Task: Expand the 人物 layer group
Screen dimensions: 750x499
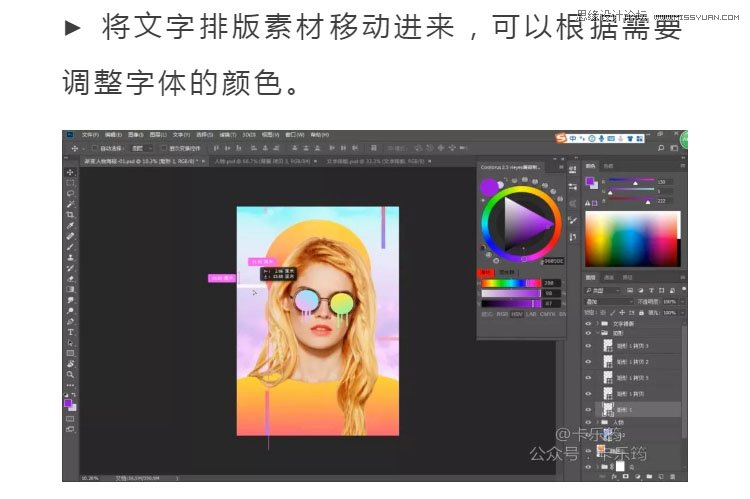Action: point(598,423)
